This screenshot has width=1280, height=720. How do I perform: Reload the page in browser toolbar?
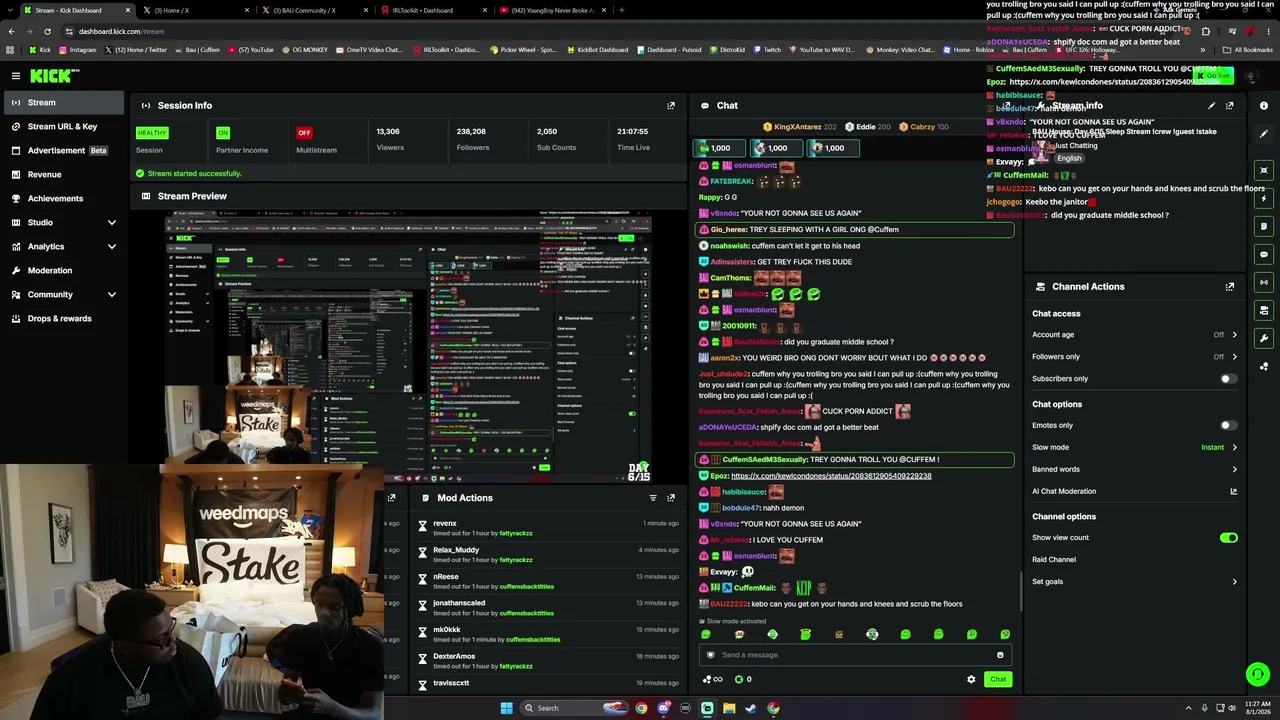(x=47, y=31)
